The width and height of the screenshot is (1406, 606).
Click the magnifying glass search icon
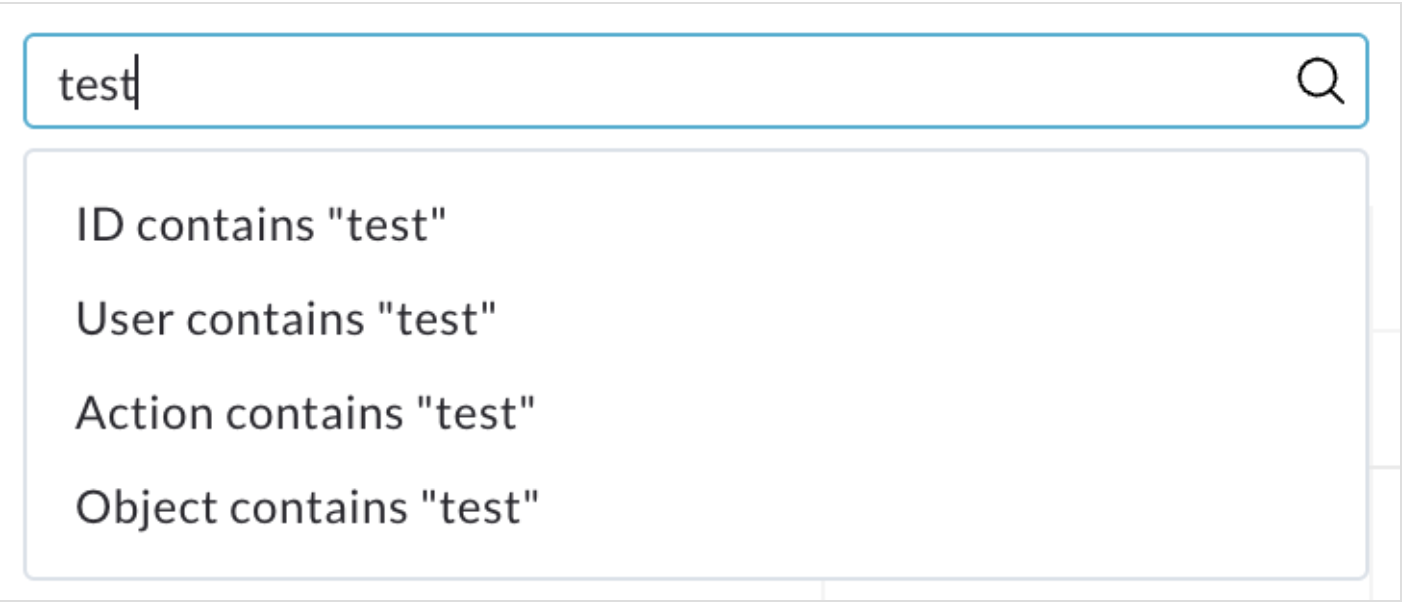tap(1320, 82)
